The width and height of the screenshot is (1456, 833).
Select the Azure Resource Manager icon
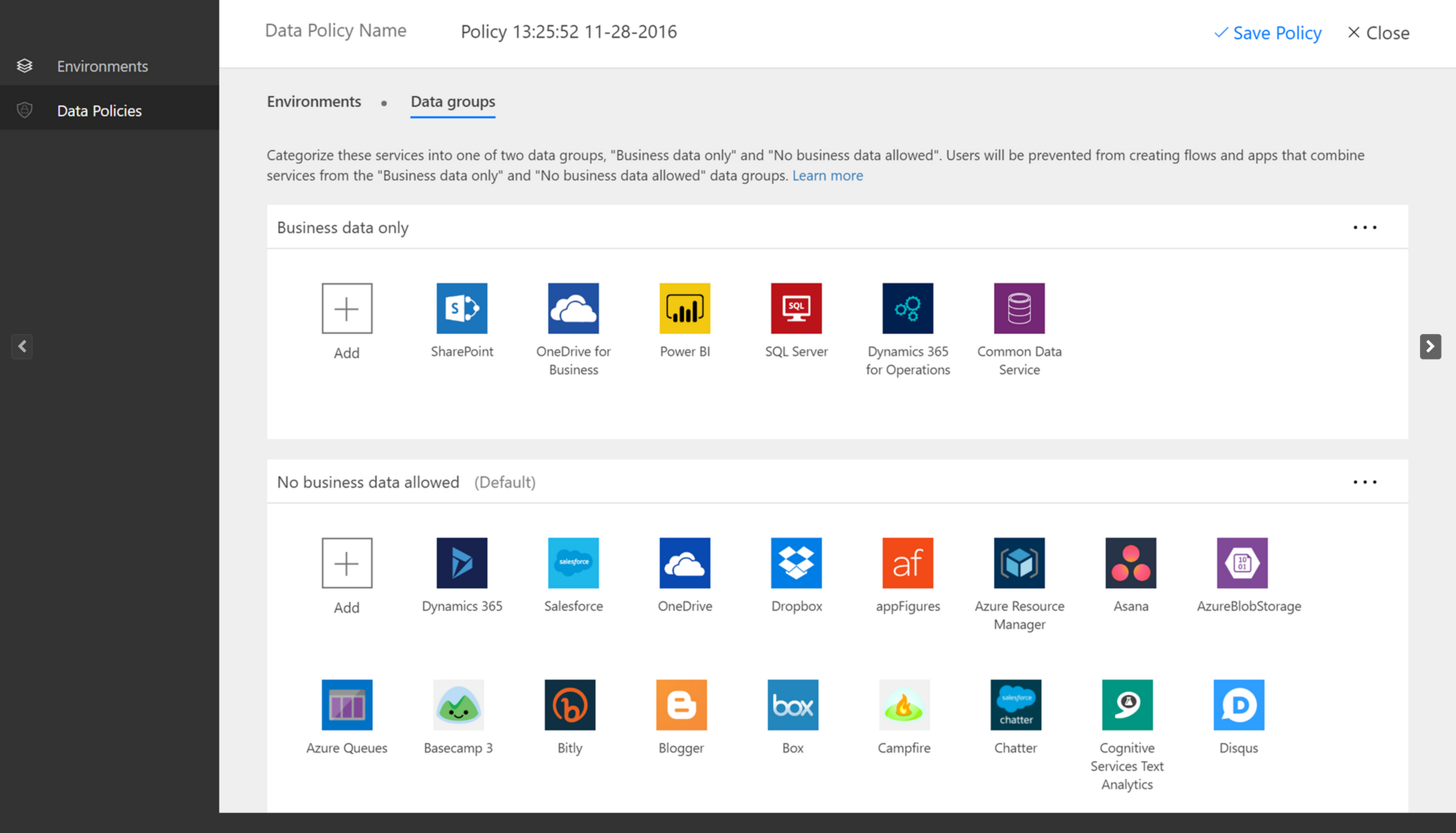1018,562
